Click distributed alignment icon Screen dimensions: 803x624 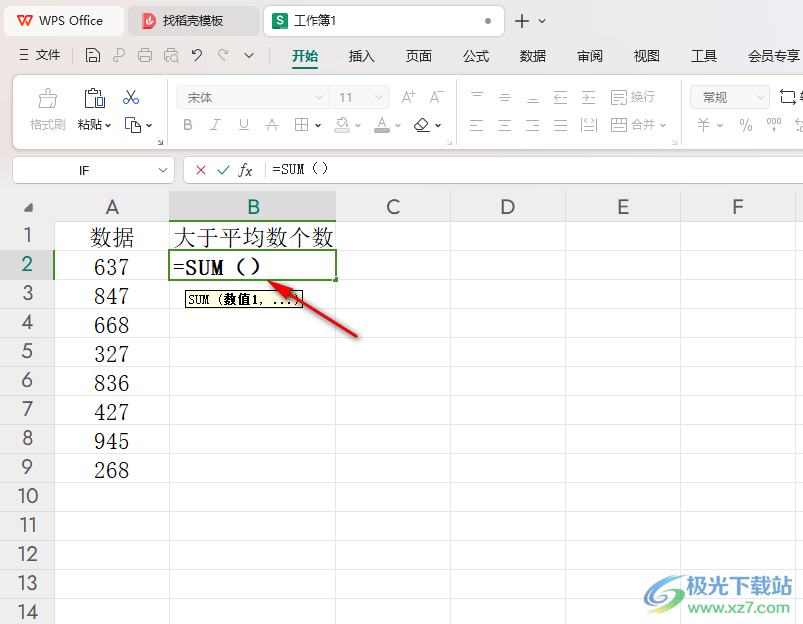(589, 125)
